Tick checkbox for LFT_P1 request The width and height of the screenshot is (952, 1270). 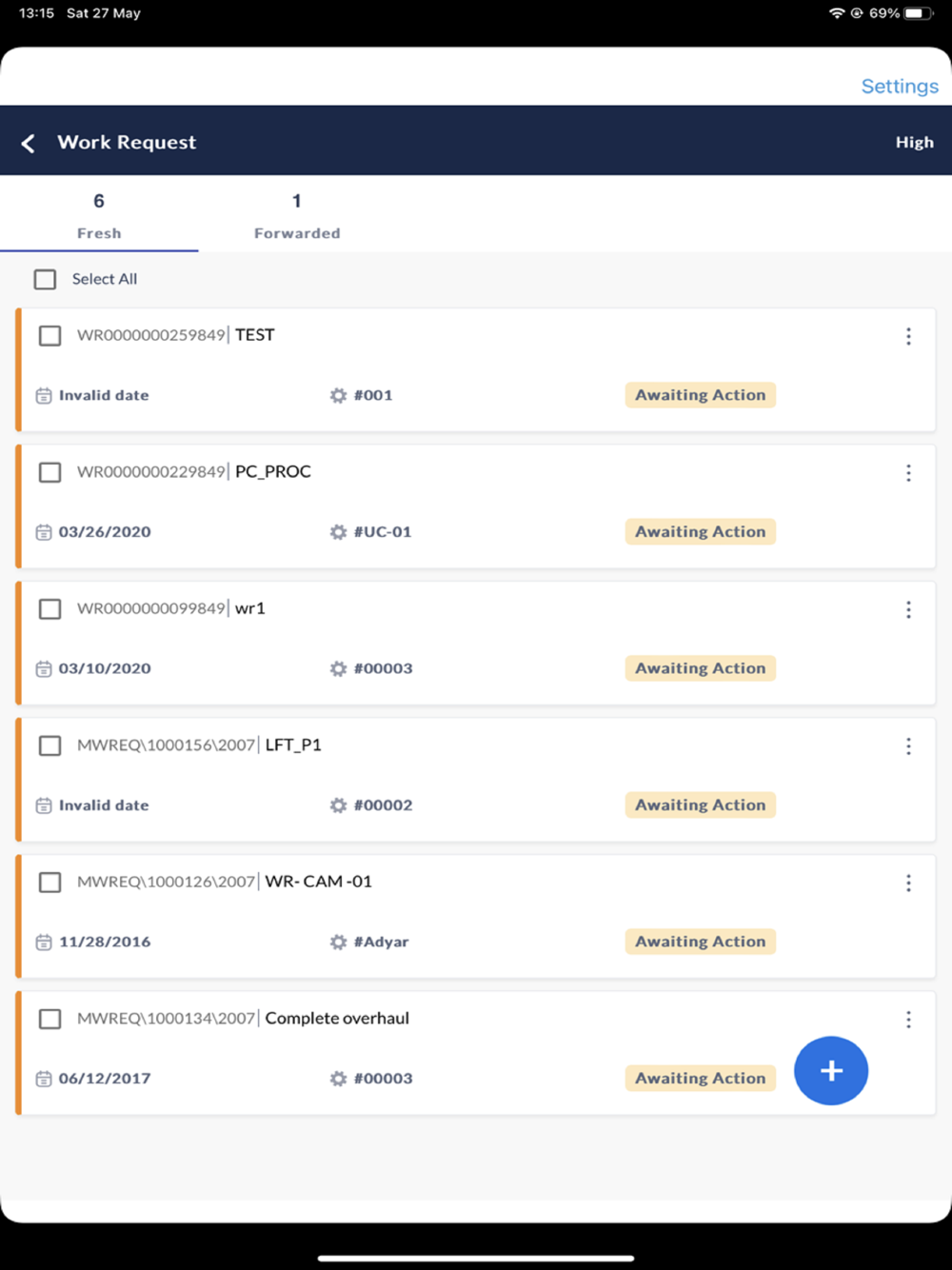point(50,745)
